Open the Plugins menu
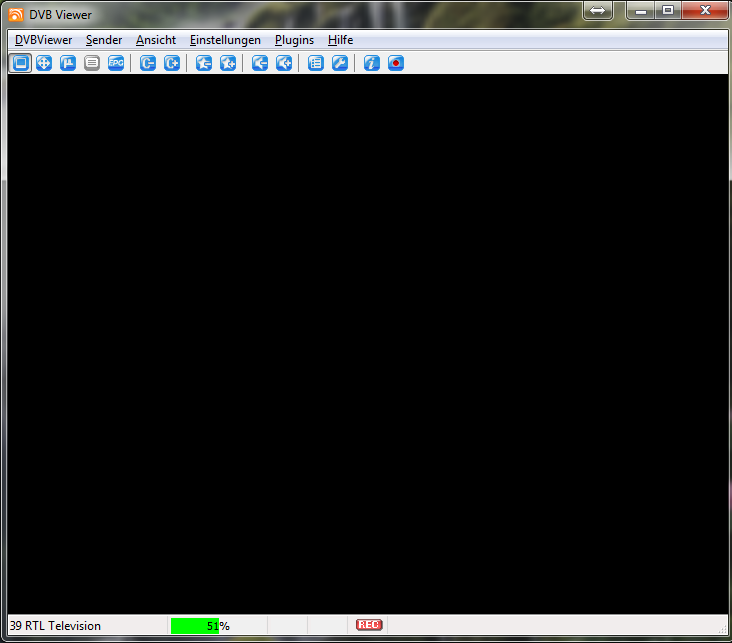 click(x=294, y=40)
